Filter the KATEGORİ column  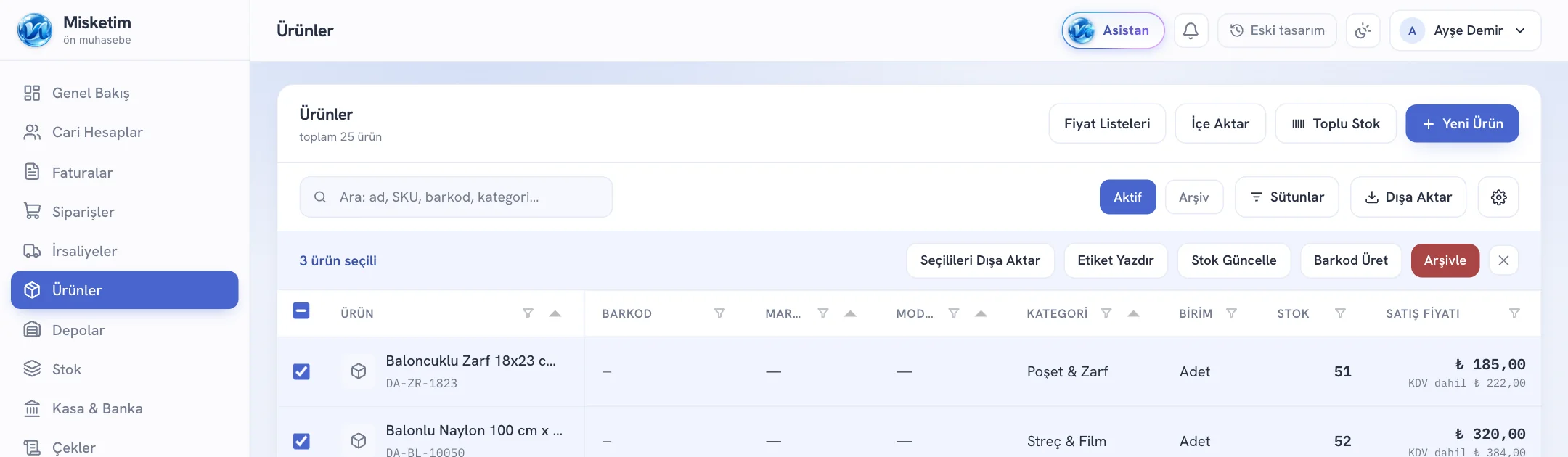(1106, 313)
